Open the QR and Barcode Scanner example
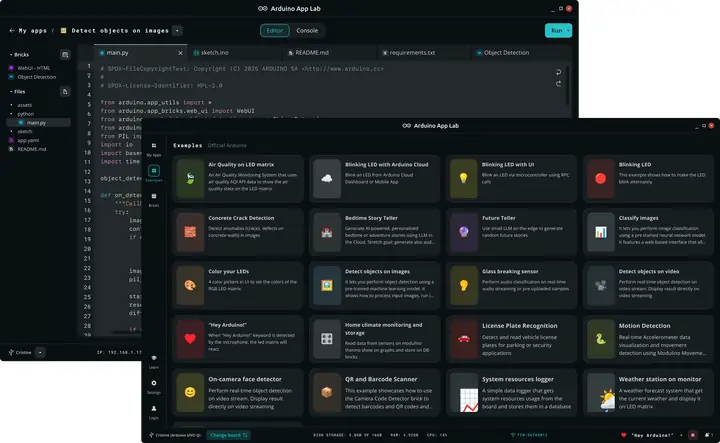Screen dimensions: 720x443 tap(375, 393)
